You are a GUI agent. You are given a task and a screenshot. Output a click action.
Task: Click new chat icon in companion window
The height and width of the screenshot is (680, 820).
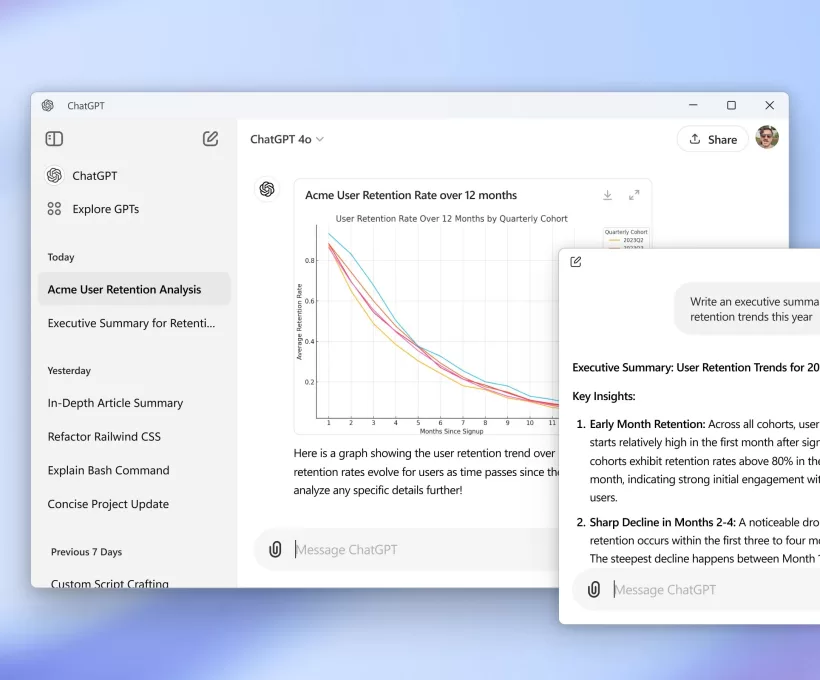pos(576,262)
